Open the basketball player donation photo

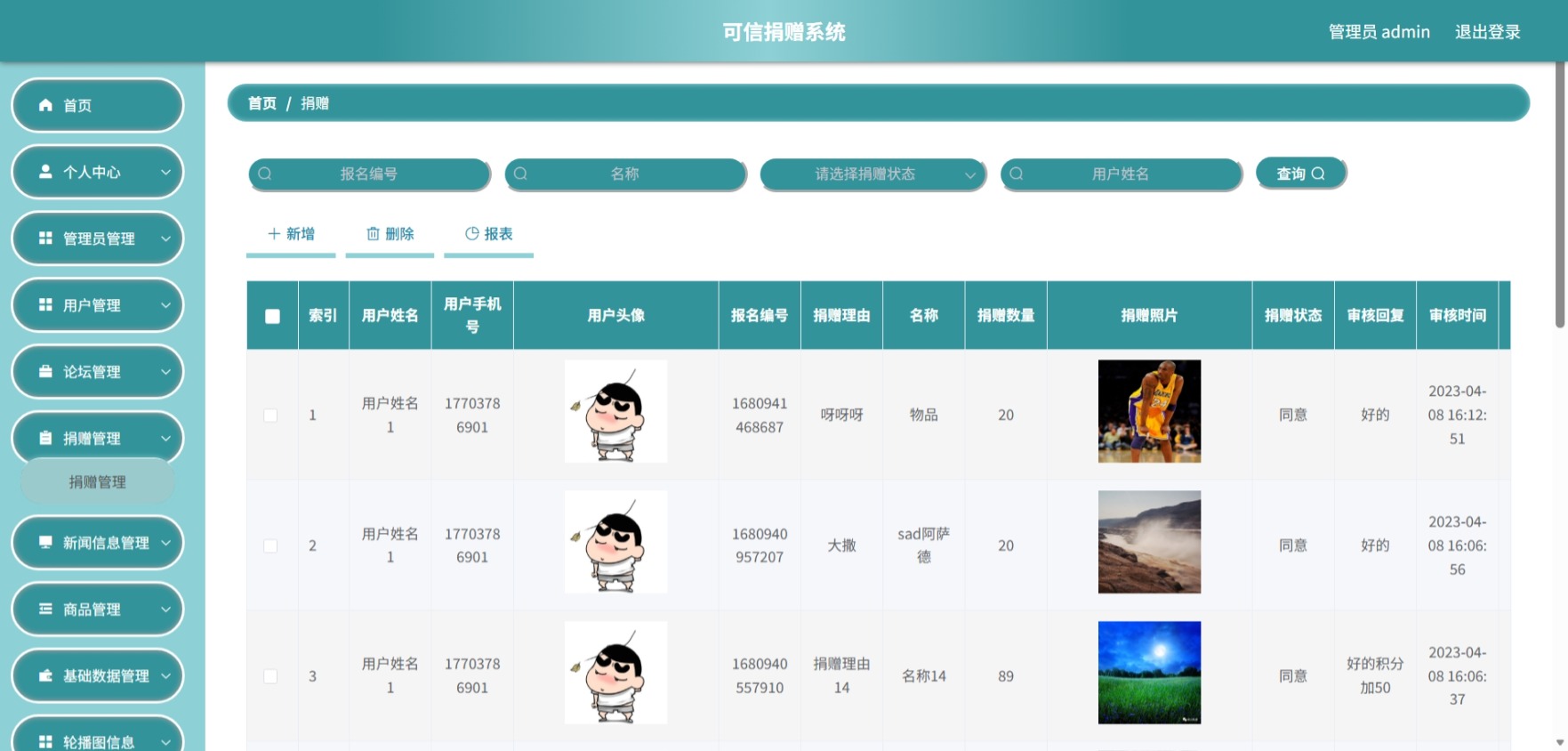[x=1149, y=411]
